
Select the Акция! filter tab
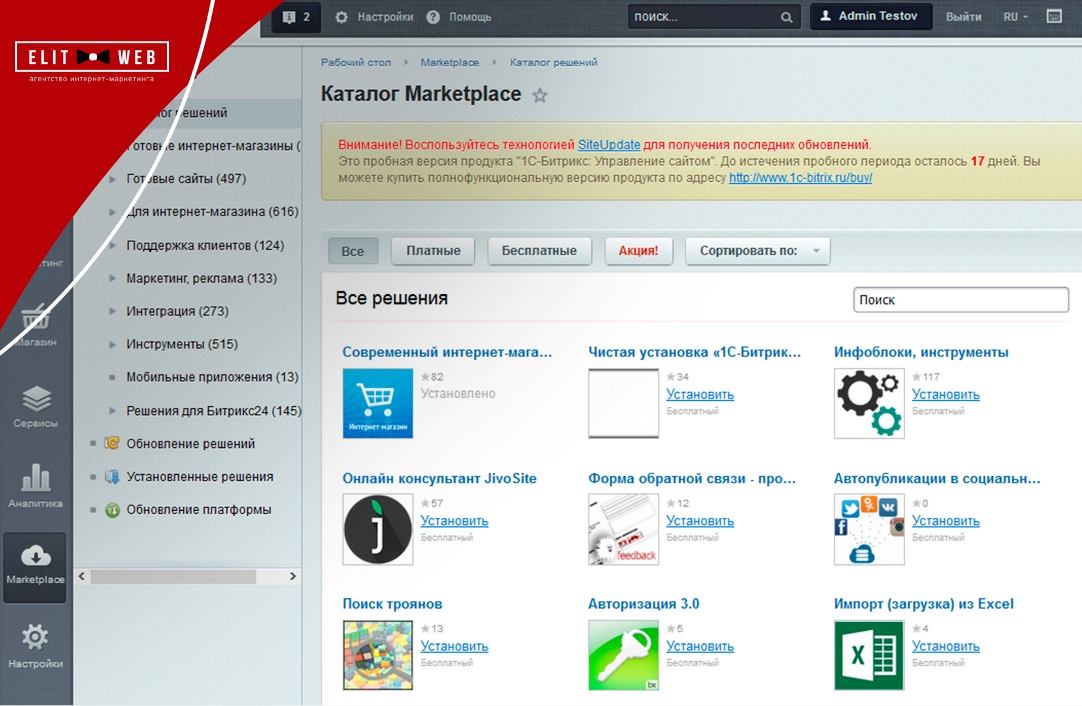click(x=638, y=251)
